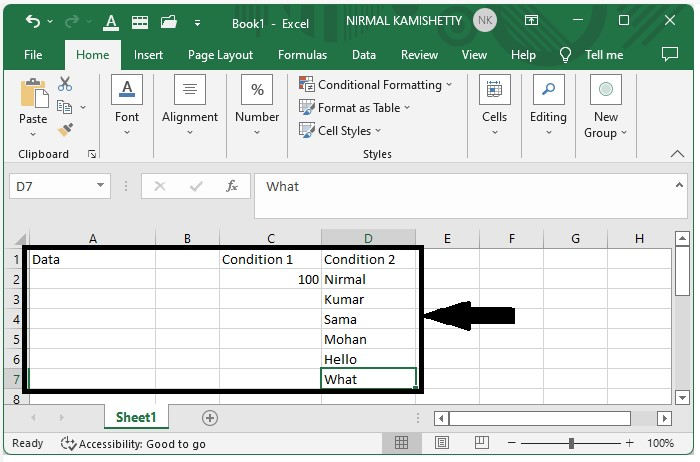This screenshot has width=700, height=462.
Task: Click the Insert Function fx icon
Action: pyautogui.click(x=232, y=186)
